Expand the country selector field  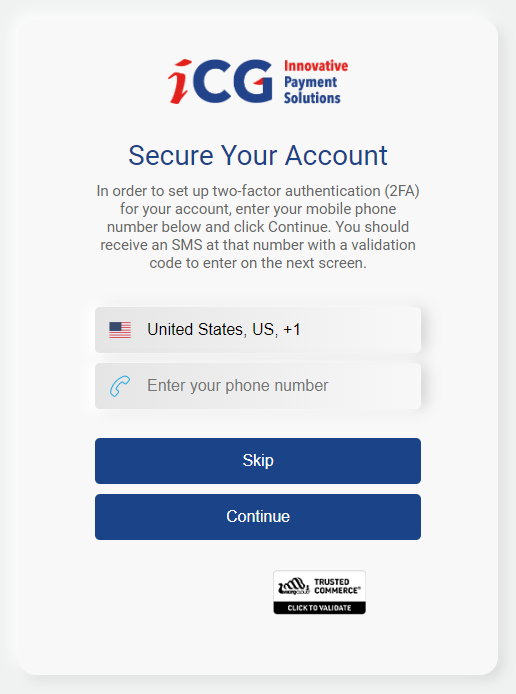pyautogui.click(x=258, y=330)
